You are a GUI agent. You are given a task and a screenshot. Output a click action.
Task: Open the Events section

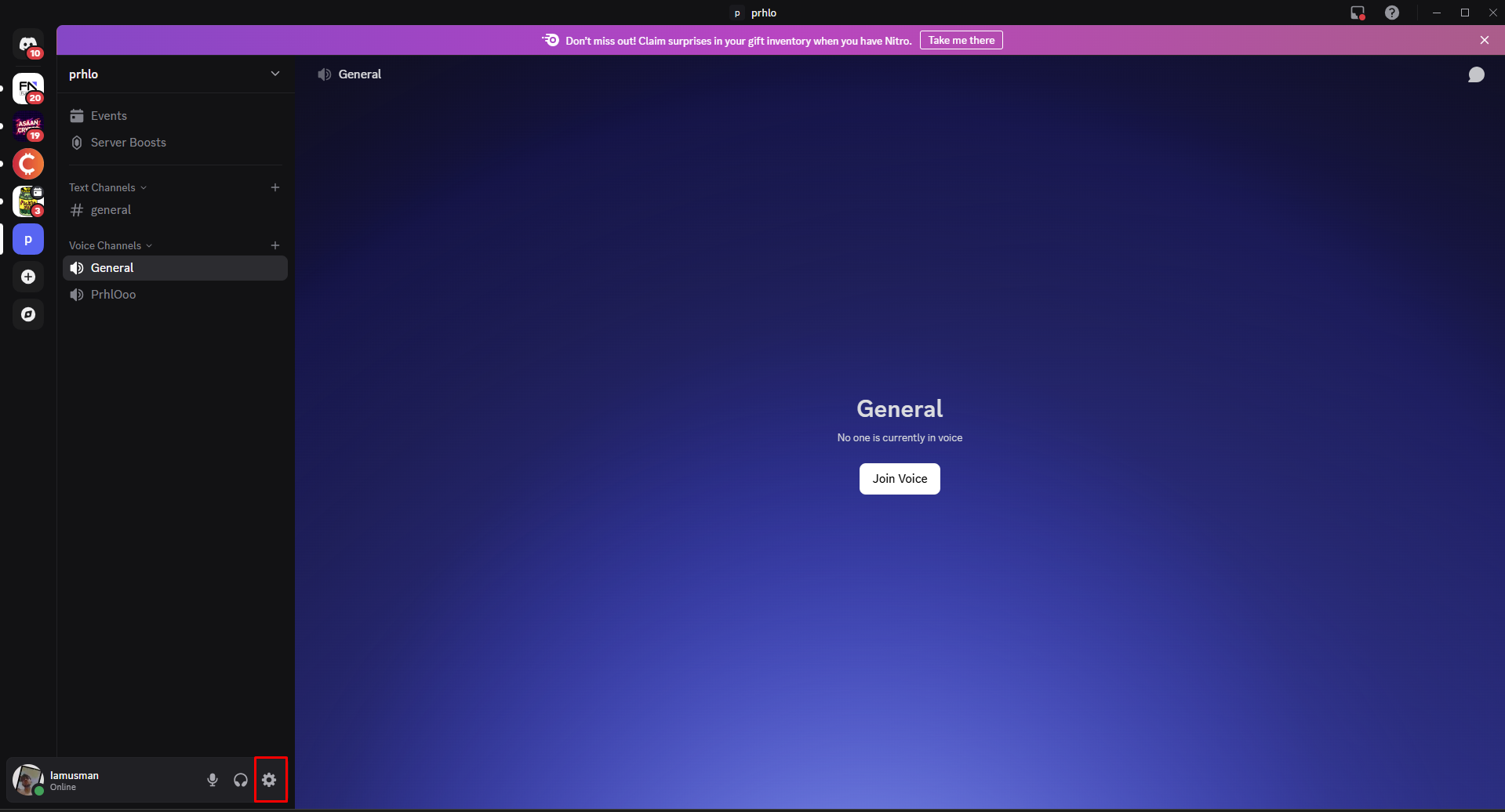[x=109, y=115]
